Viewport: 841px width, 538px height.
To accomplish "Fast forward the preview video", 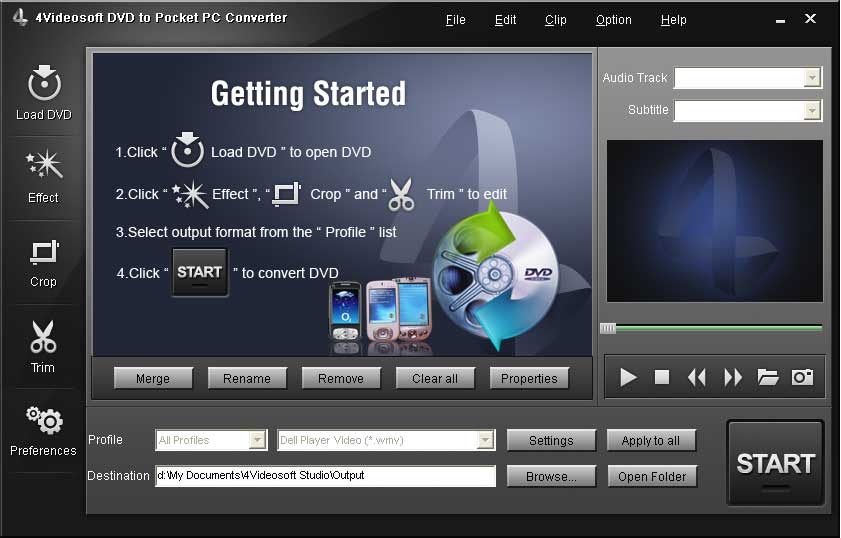I will point(733,377).
